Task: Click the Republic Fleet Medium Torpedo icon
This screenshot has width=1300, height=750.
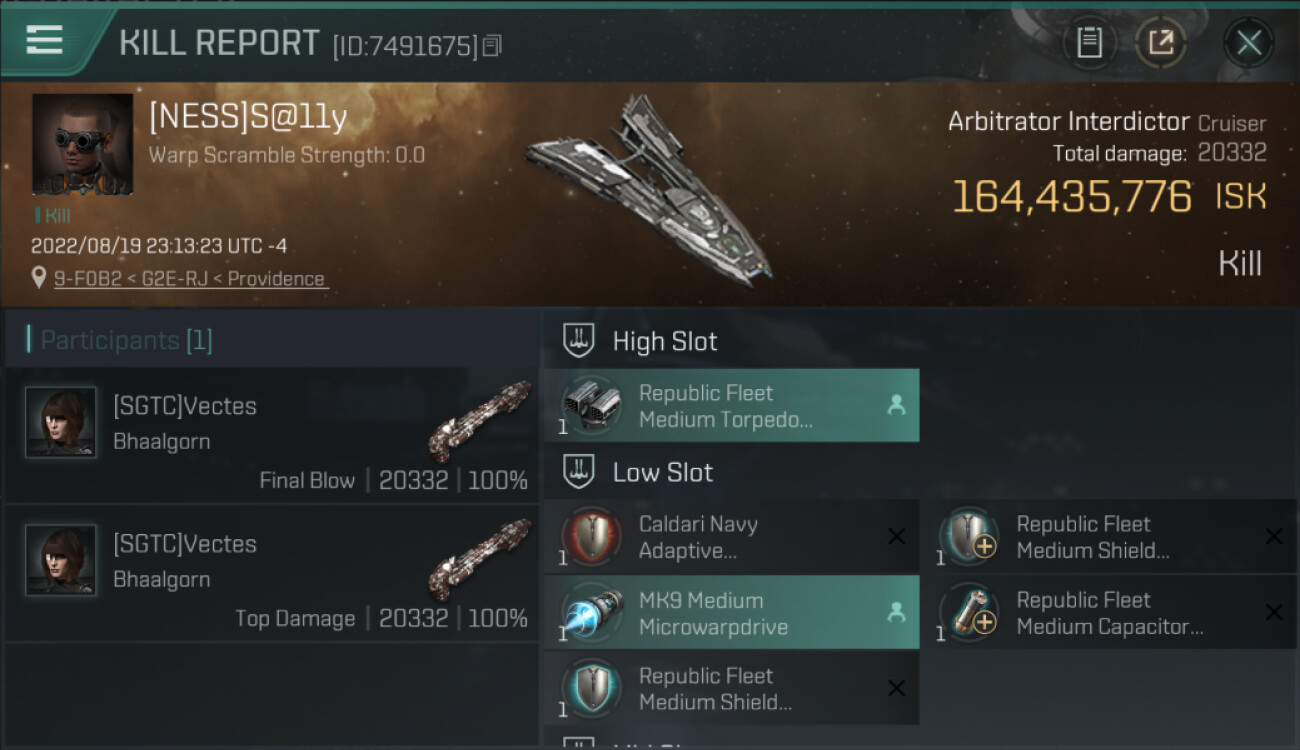Action: point(590,405)
